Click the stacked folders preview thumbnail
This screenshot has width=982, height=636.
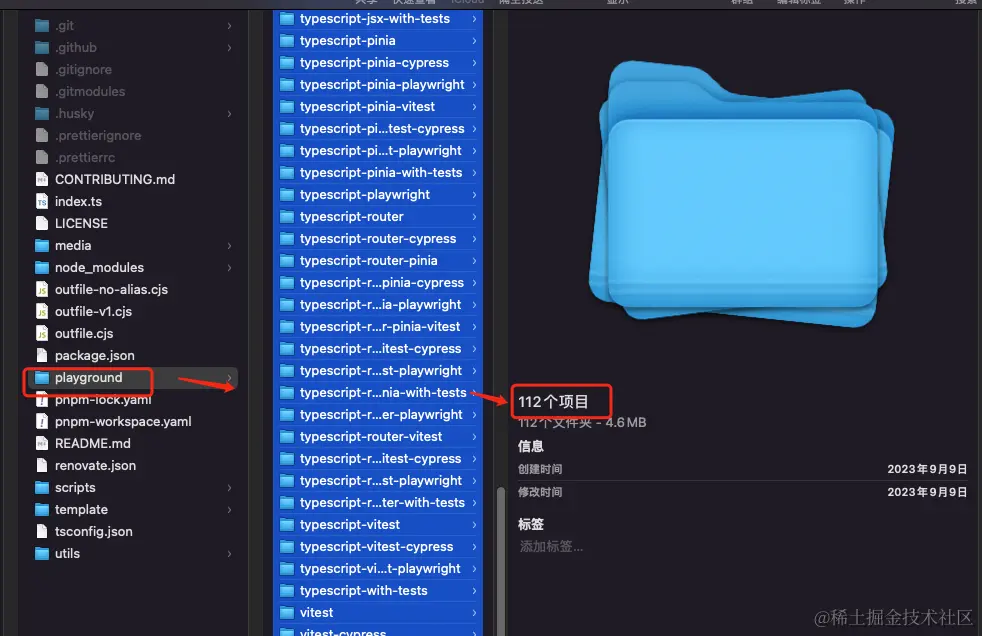[x=742, y=194]
